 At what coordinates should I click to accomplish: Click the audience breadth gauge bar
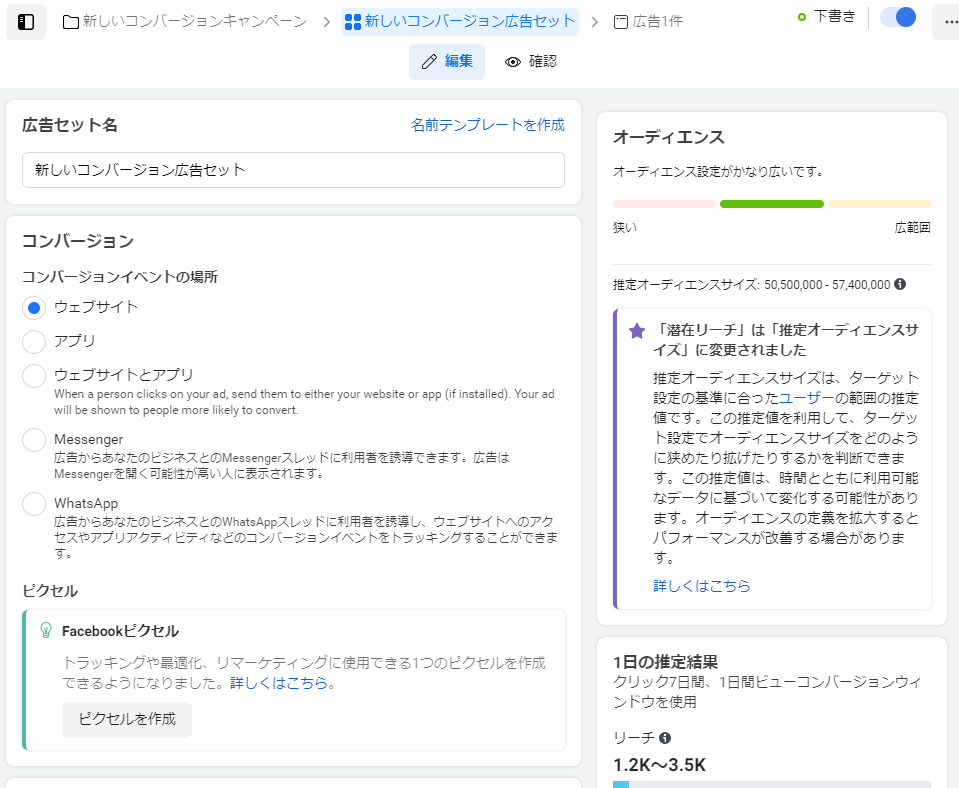click(x=771, y=204)
